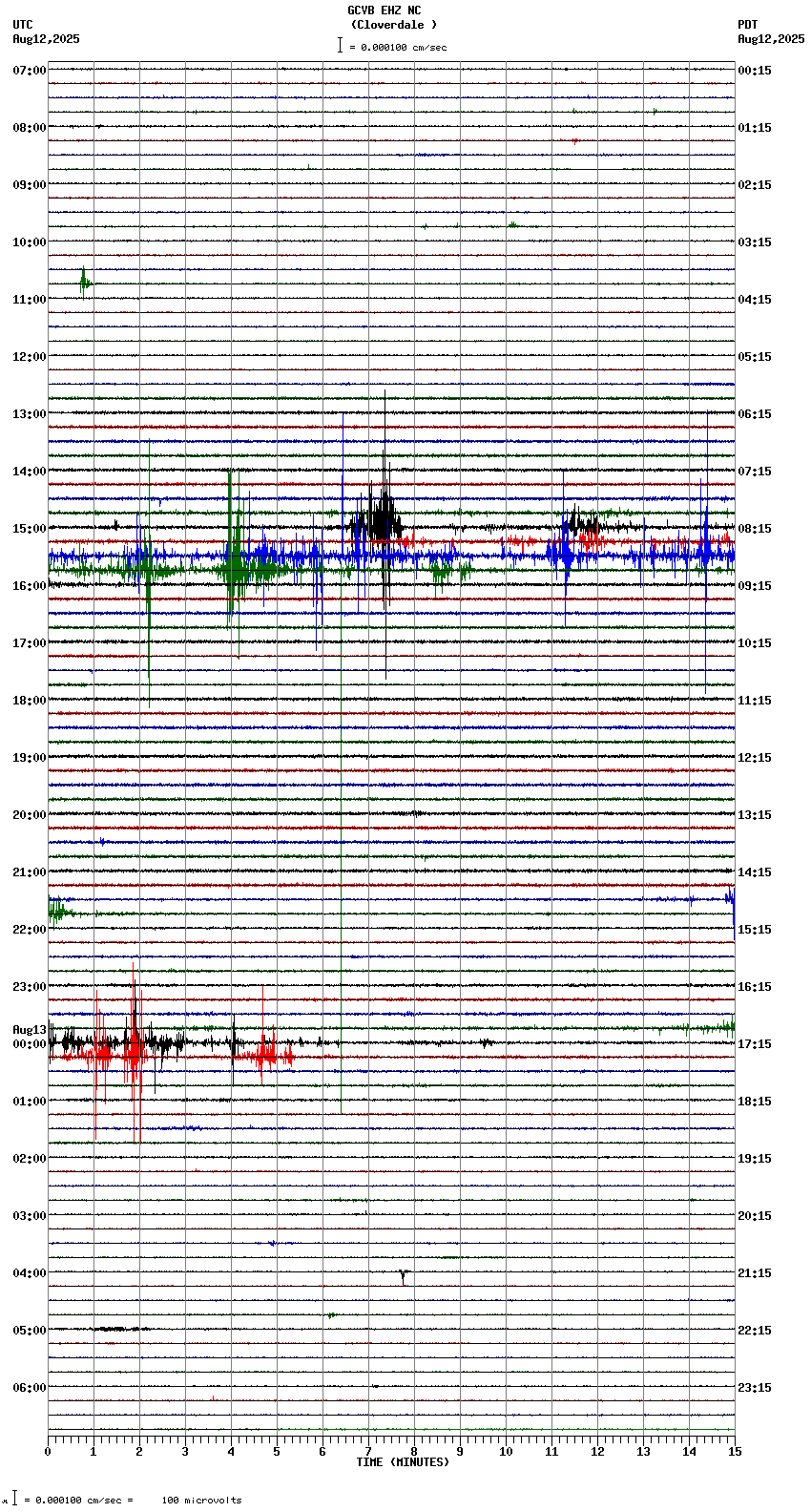The image size is (811, 1512).
Task: Click the 23:00 UTC row label
Action: coord(29,987)
